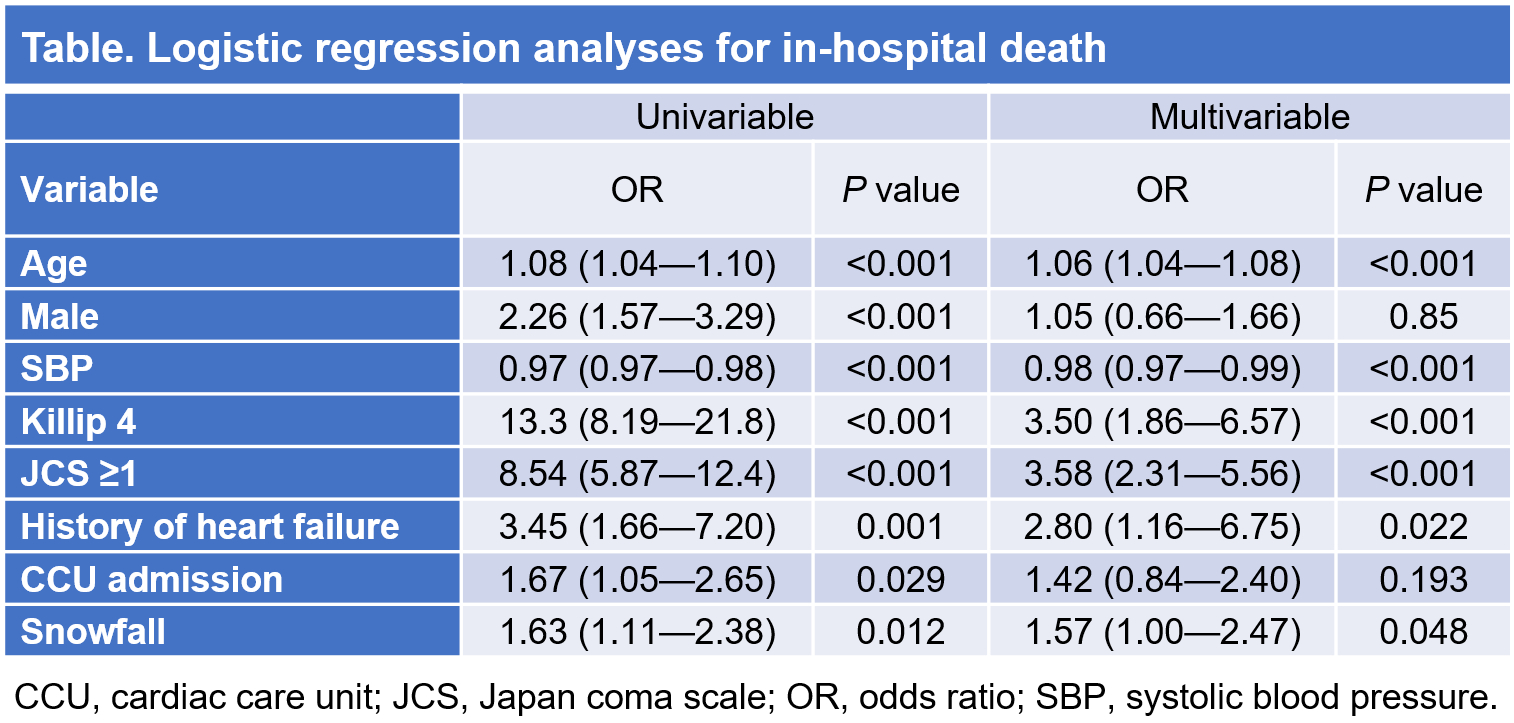Image resolution: width=1514 pixels, height=723 pixels.
Task: Select the univariable P value 0.029
Action: tap(900, 579)
